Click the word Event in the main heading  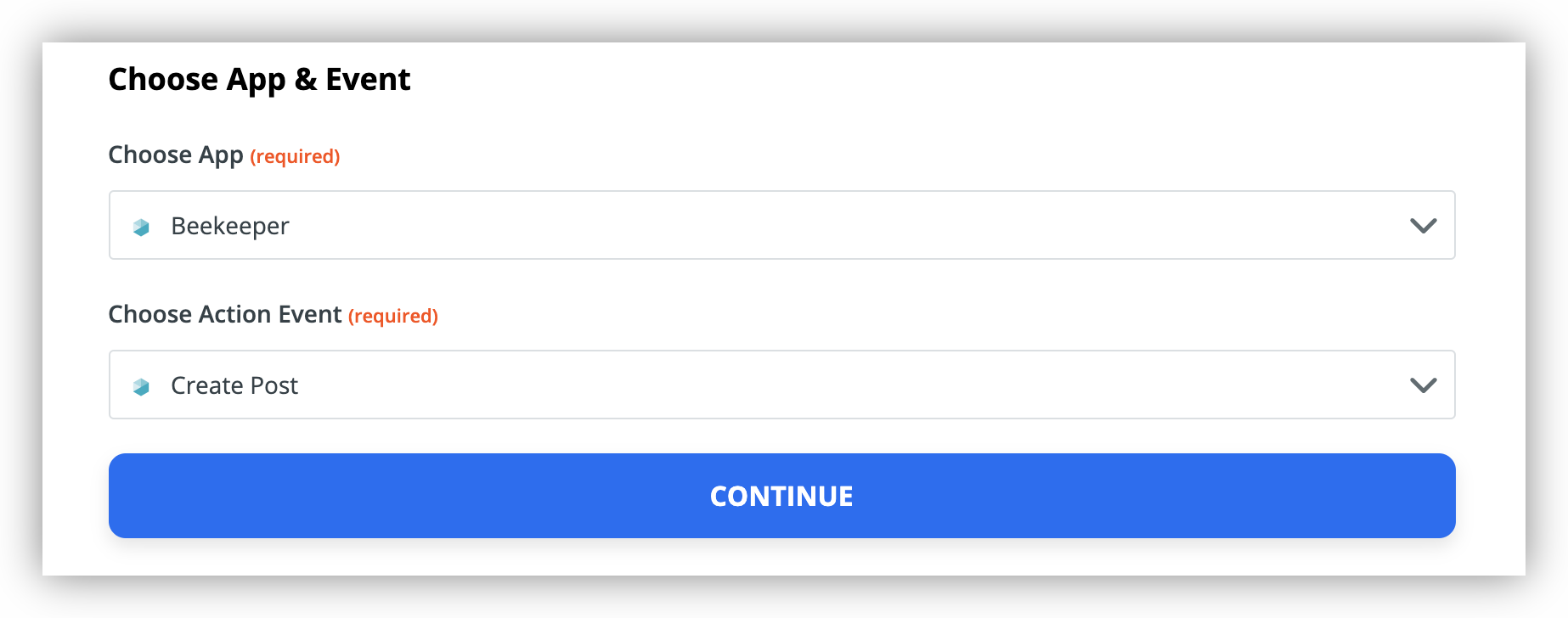point(368,80)
